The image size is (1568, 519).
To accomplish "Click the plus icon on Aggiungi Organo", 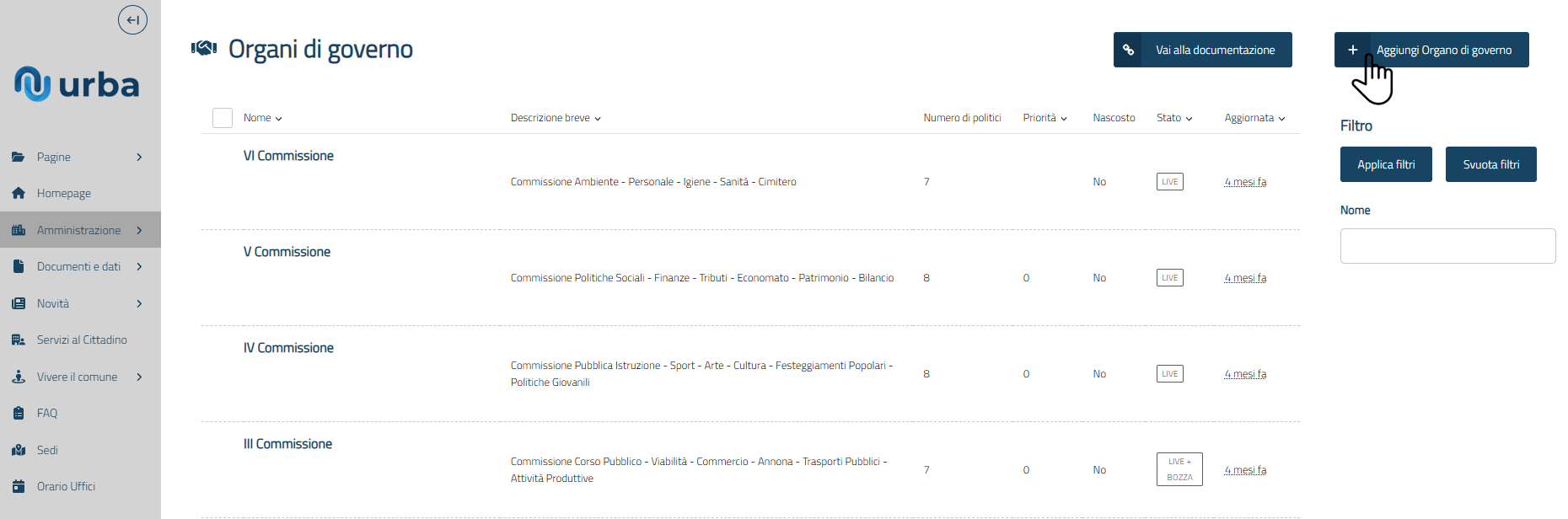I will tap(1352, 50).
